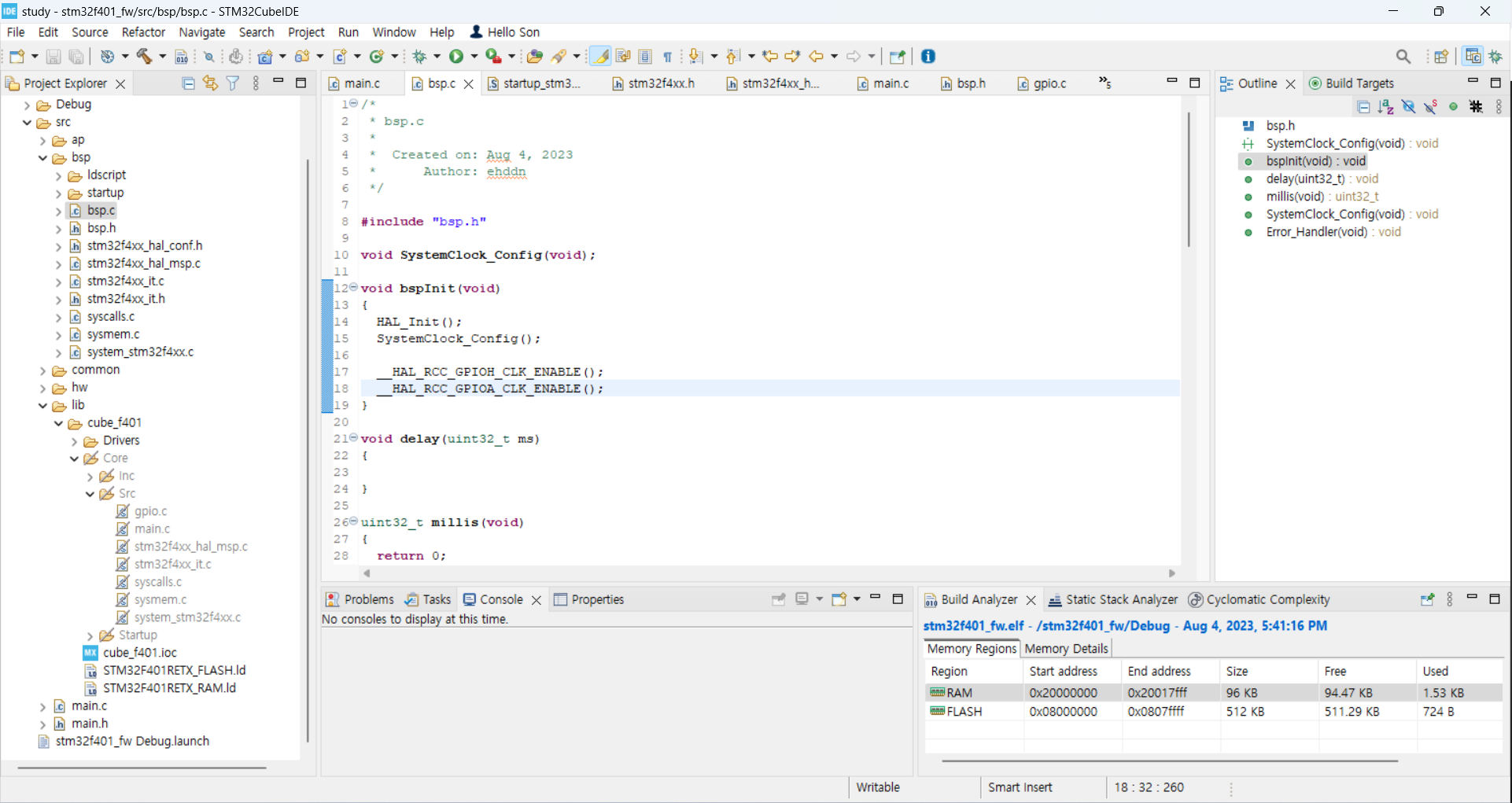Switch to Build Targets tab

[x=1351, y=83]
